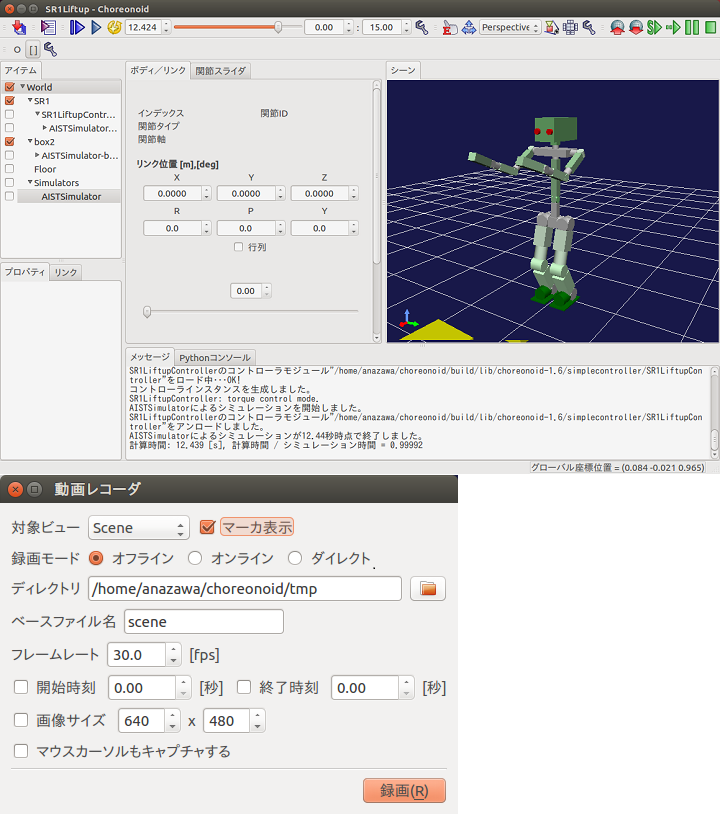
Task: Collapse the box2 tree item
Action: tap(30, 142)
